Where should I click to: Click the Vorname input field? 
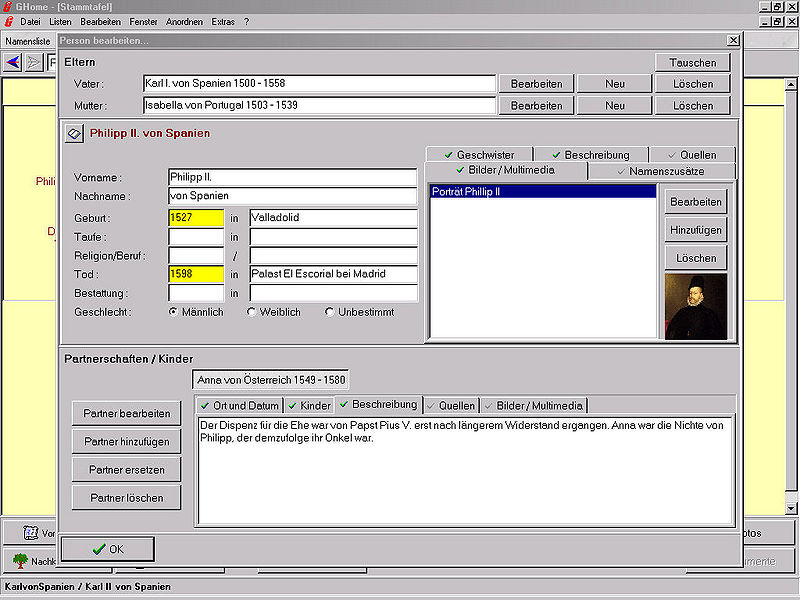[292, 177]
